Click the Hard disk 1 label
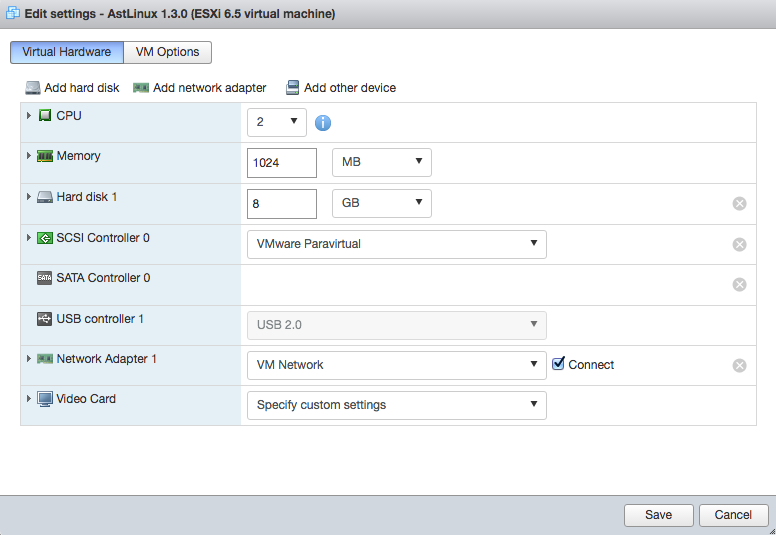Screen dimensions: 776x535 (x=87, y=197)
